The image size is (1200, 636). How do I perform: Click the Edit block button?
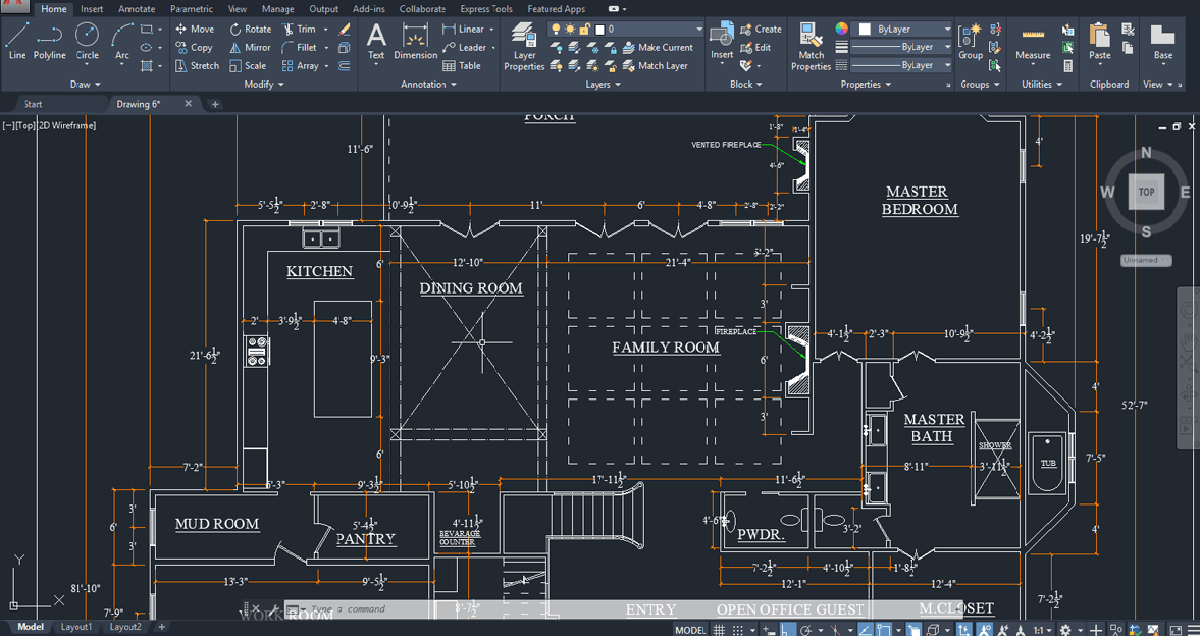[x=755, y=47]
